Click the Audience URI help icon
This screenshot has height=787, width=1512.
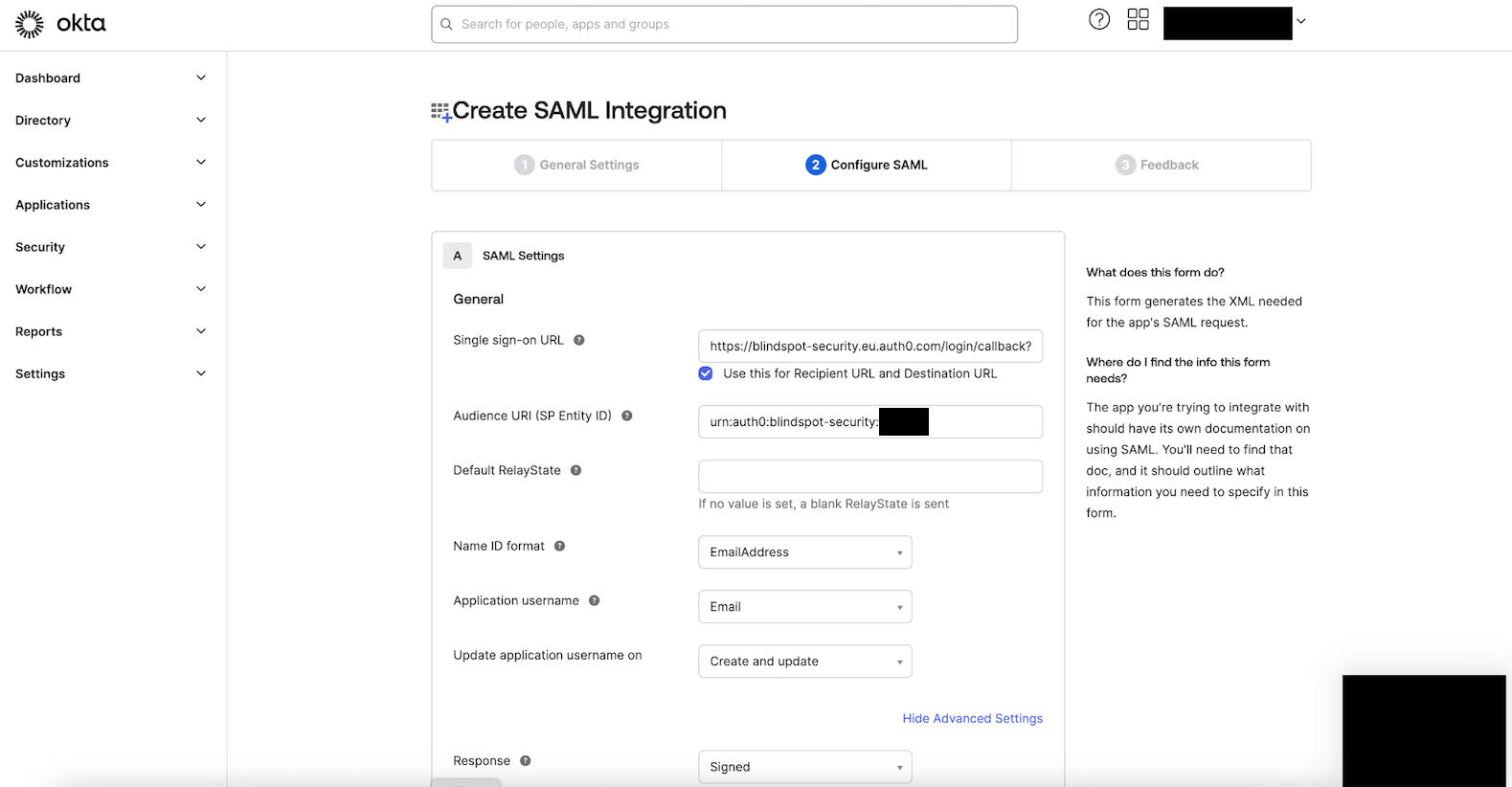coord(627,416)
